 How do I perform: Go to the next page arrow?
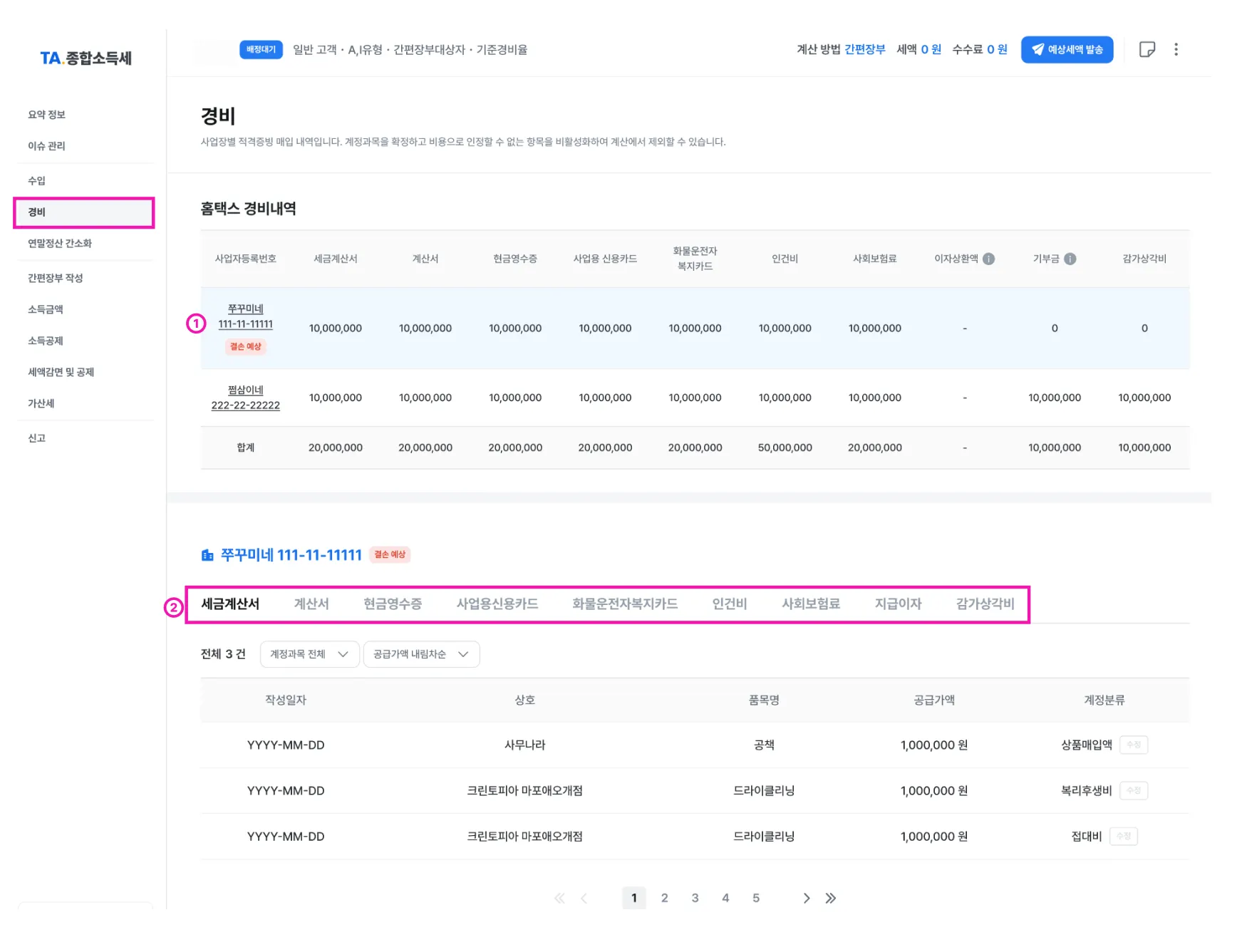pos(806,898)
